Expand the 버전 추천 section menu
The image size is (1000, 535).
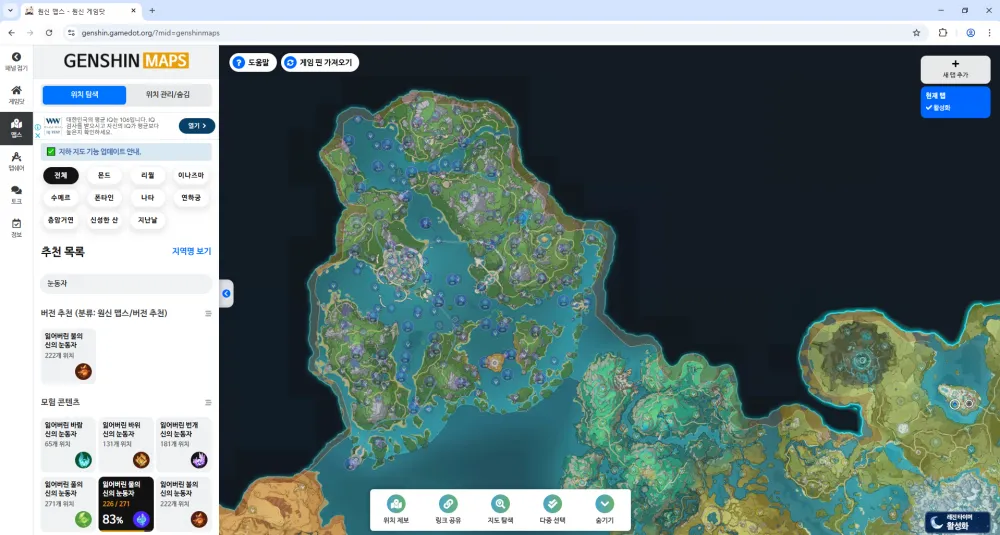[208, 314]
